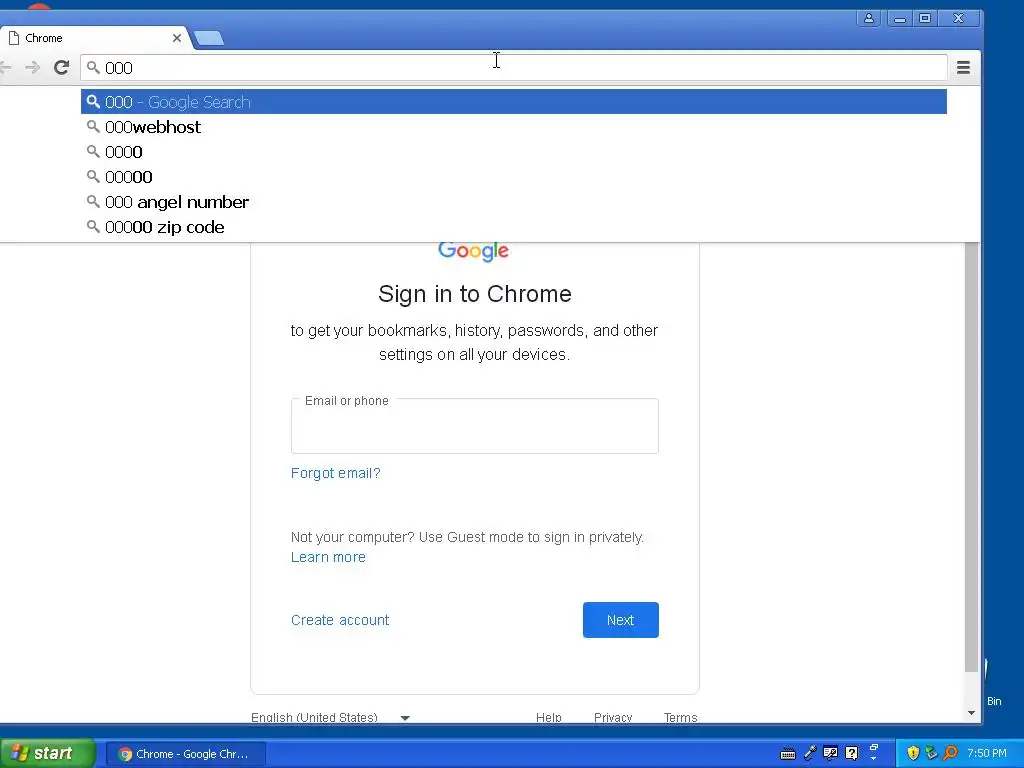Open a new tab
Screen dimensions: 1024x768
[209, 38]
